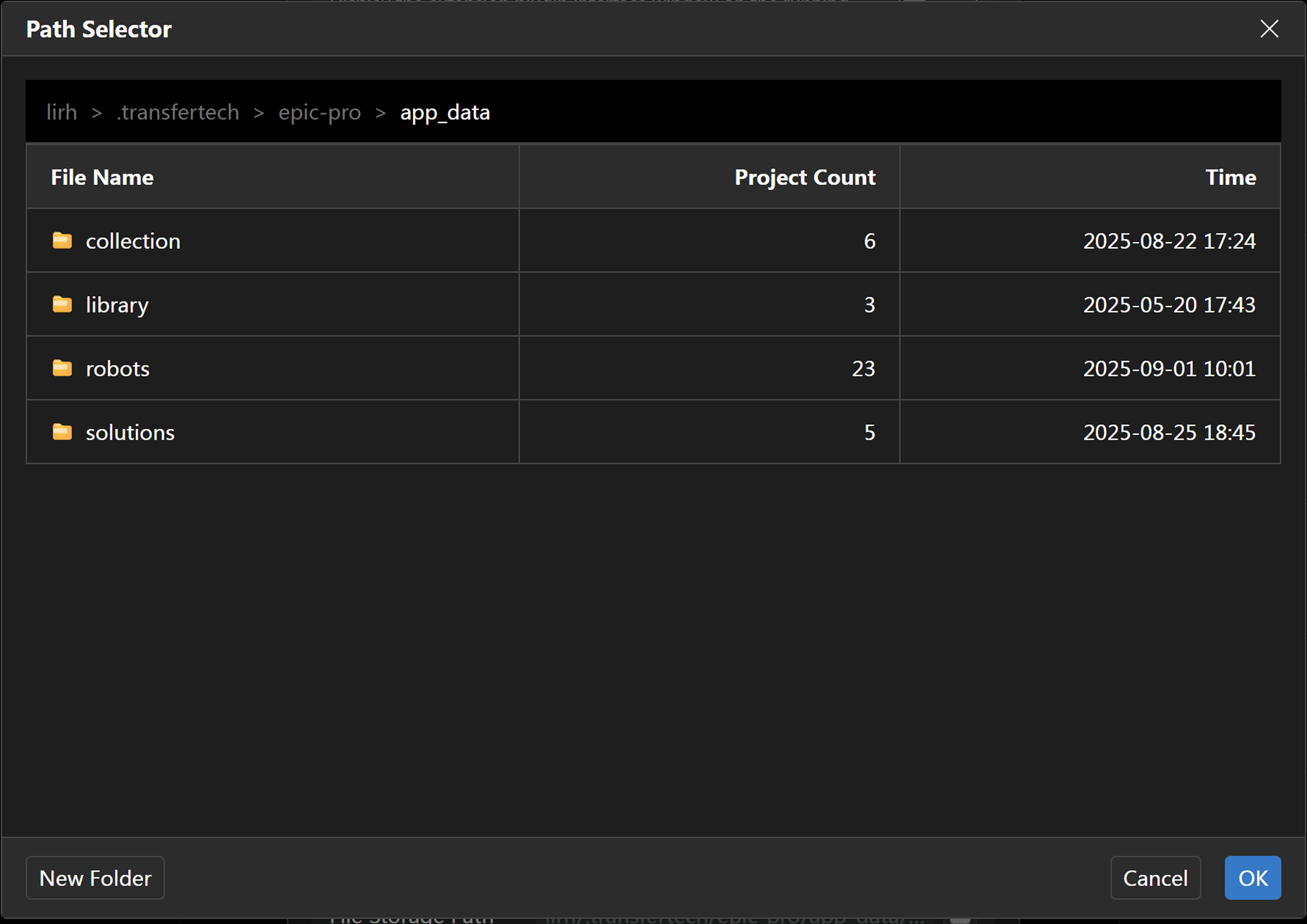Click the solutions folder icon
The height and width of the screenshot is (924, 1307).
tap(62, 432)
